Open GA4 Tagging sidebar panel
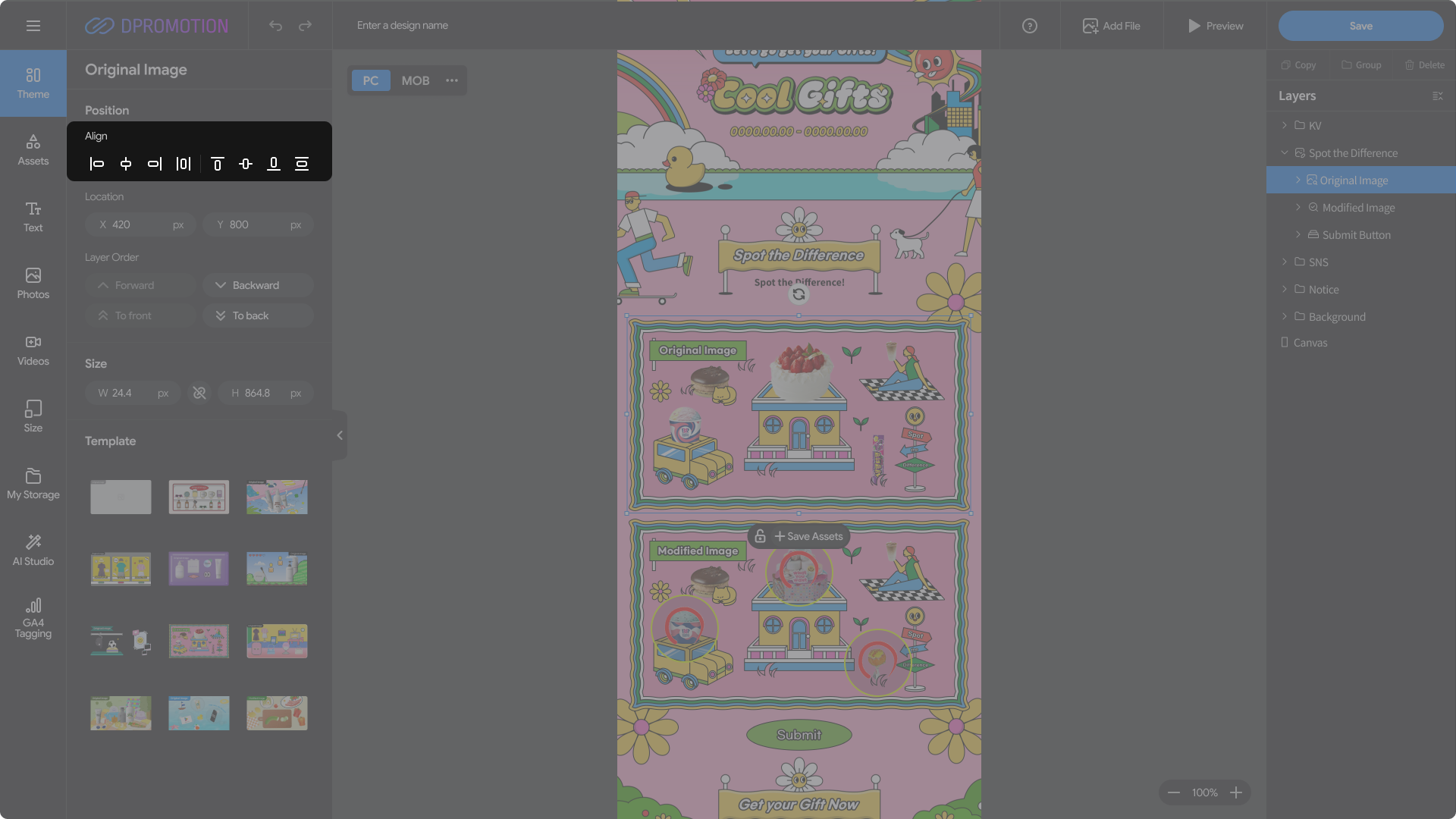Screen dimensions: 1456x819 (x=33, y=618)
